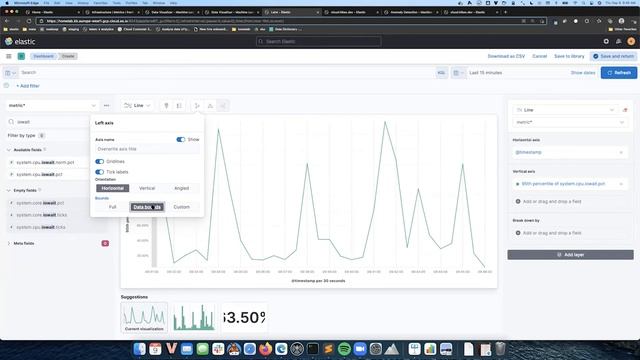Open the orange user avatar menu
This screenshot has width=640, height=360.
click(x=631, y=41)
